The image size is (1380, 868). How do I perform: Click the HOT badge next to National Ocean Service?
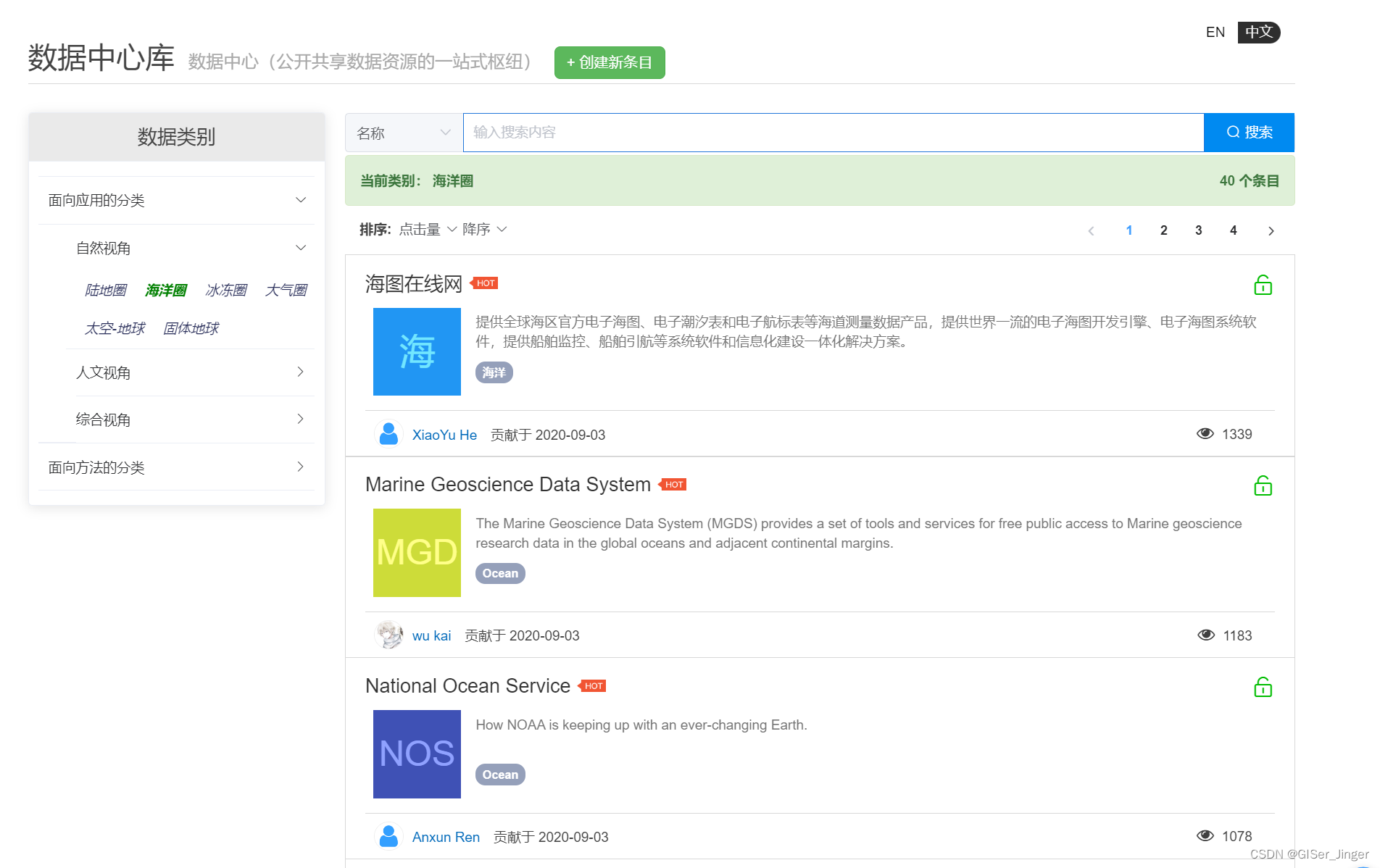[x=593, y=686]
